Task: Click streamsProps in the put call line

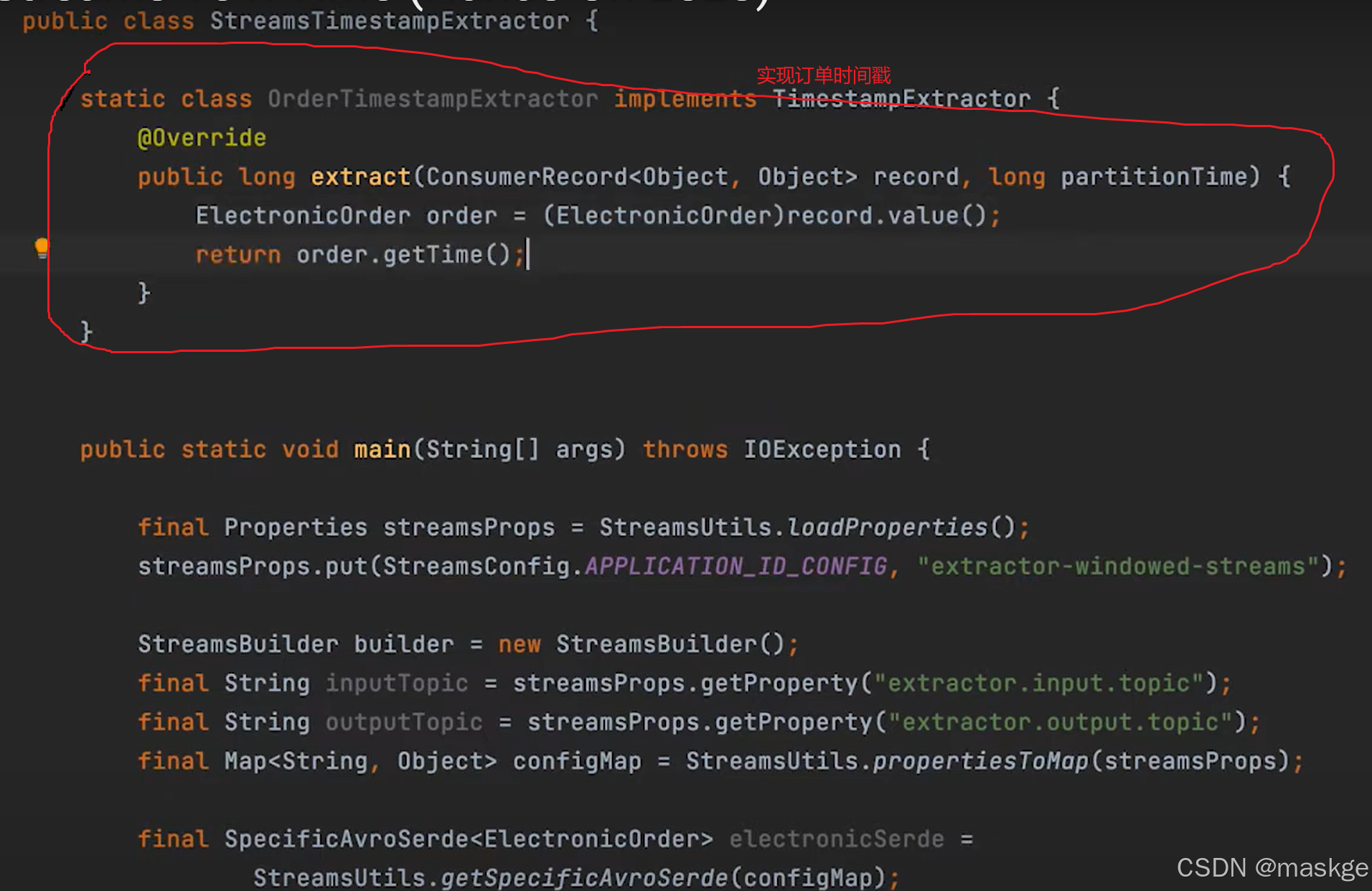Action: pos(223,566)
